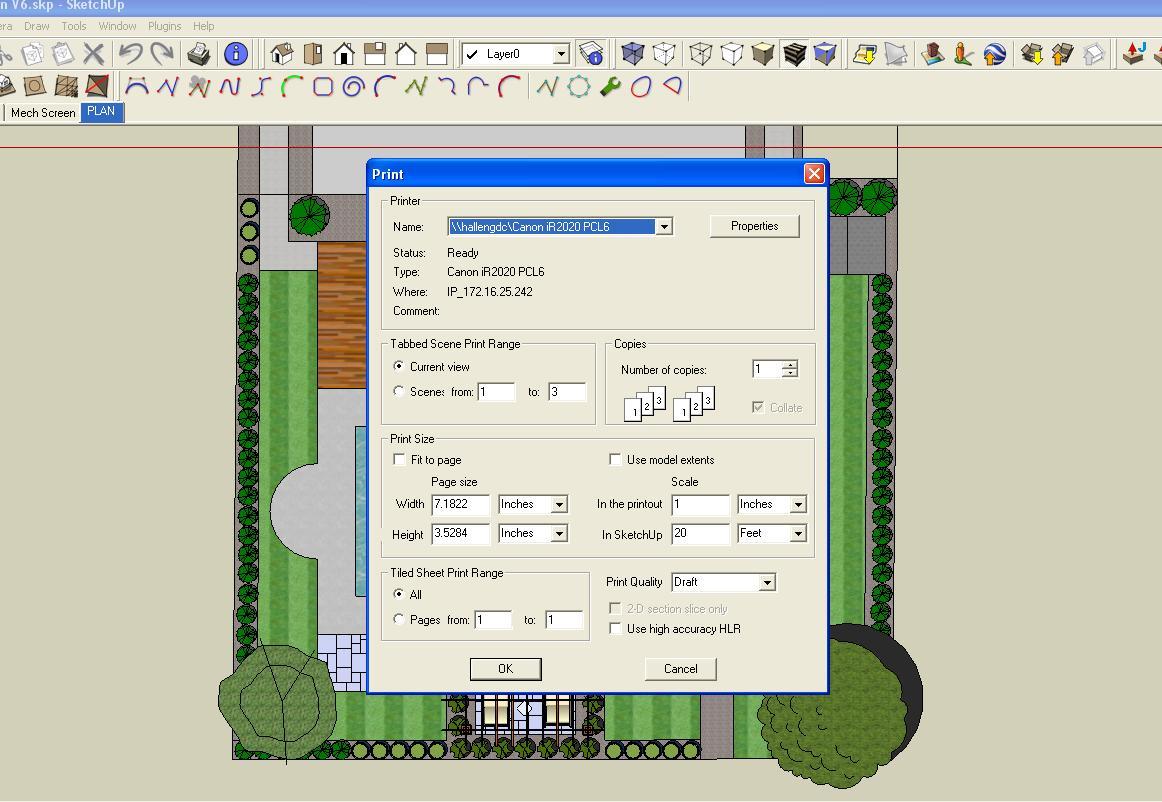1162x802 pixels.
Task: Click the Erase X icon
Action: (x=94, y=54)
